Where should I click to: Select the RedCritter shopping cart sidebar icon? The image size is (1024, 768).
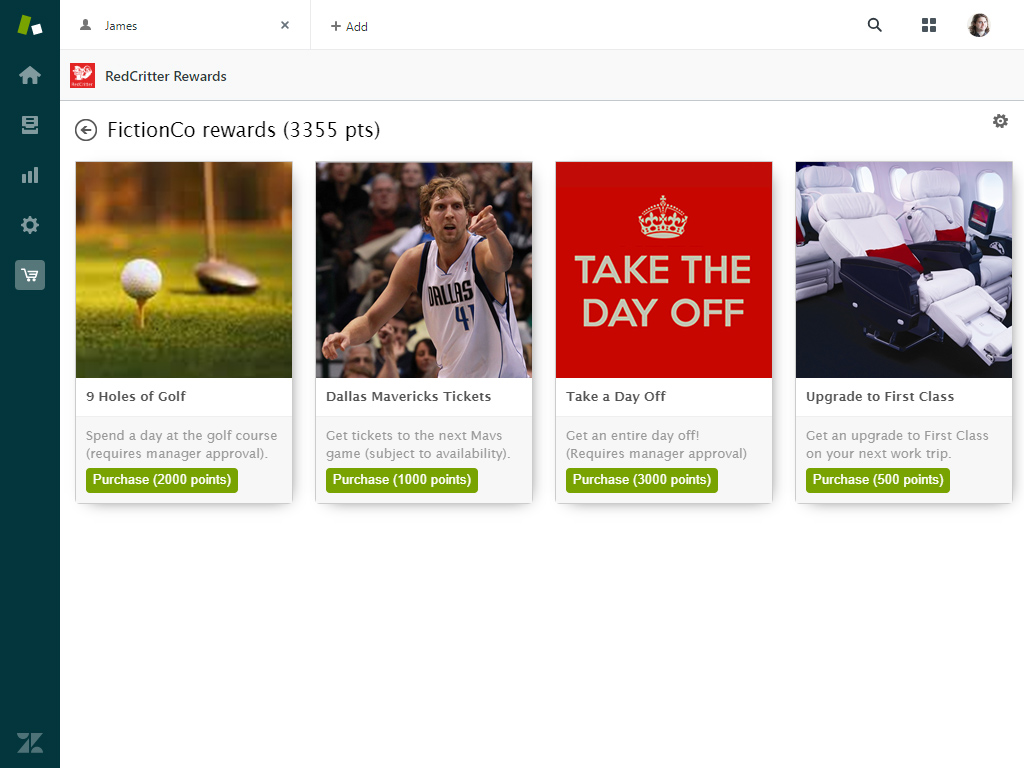[30, 275]
